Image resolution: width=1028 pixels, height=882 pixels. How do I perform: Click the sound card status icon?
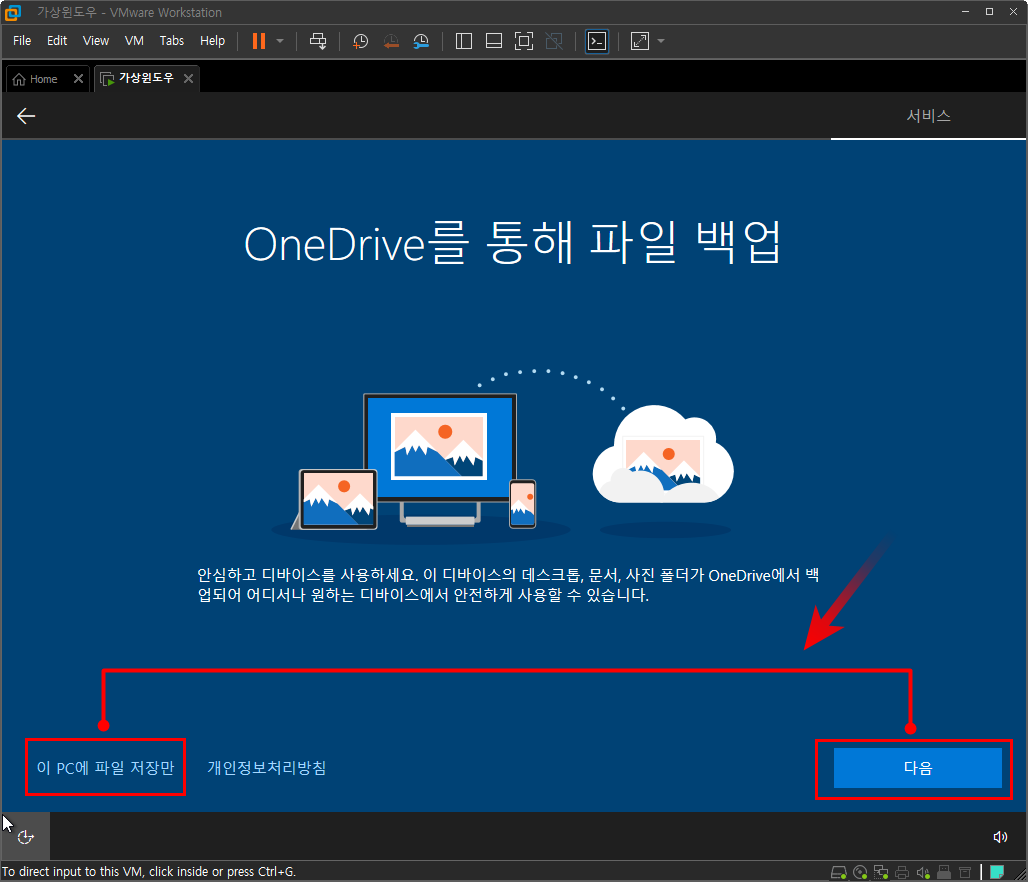pos(923,872)
